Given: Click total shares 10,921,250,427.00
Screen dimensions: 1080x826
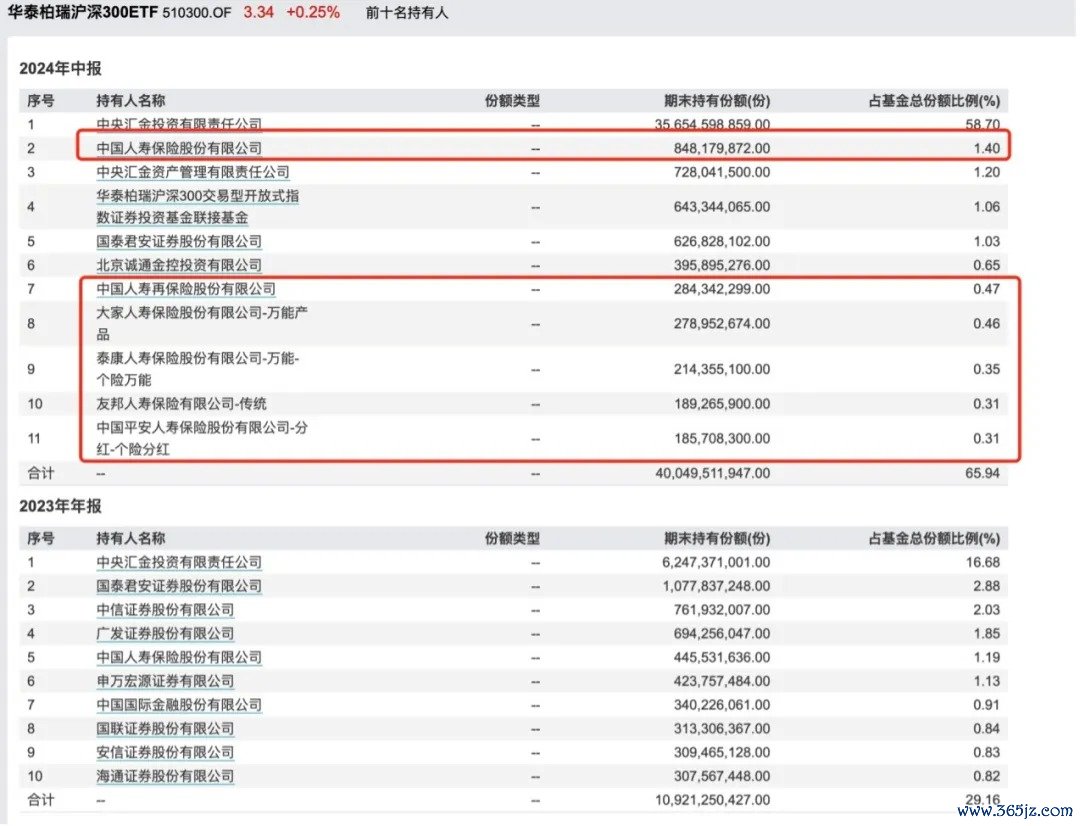Looking at the screenshot, I should click(x=713, y=800).
